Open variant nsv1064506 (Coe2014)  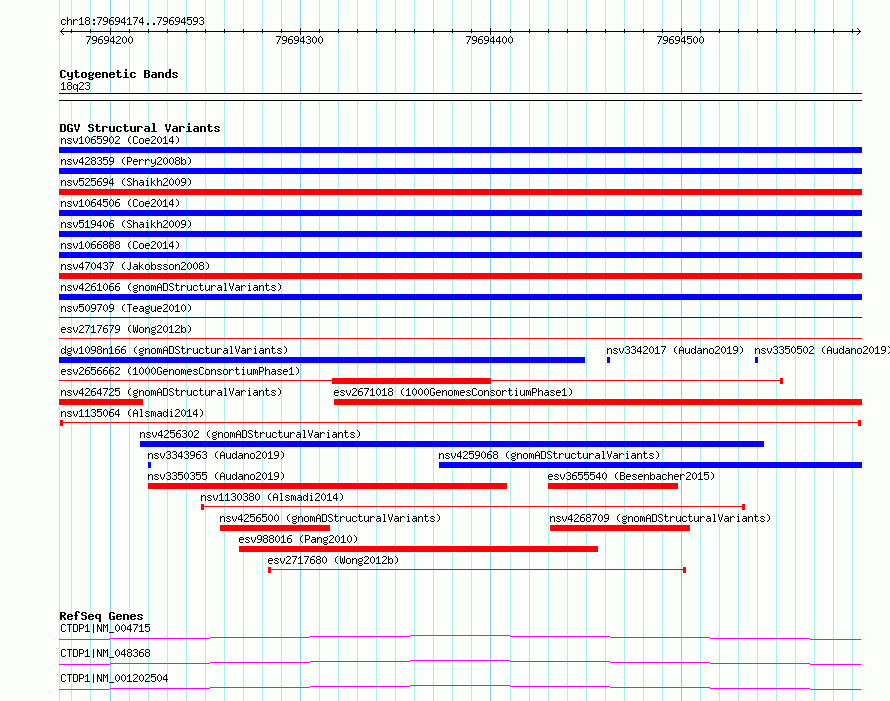(120, 203)
